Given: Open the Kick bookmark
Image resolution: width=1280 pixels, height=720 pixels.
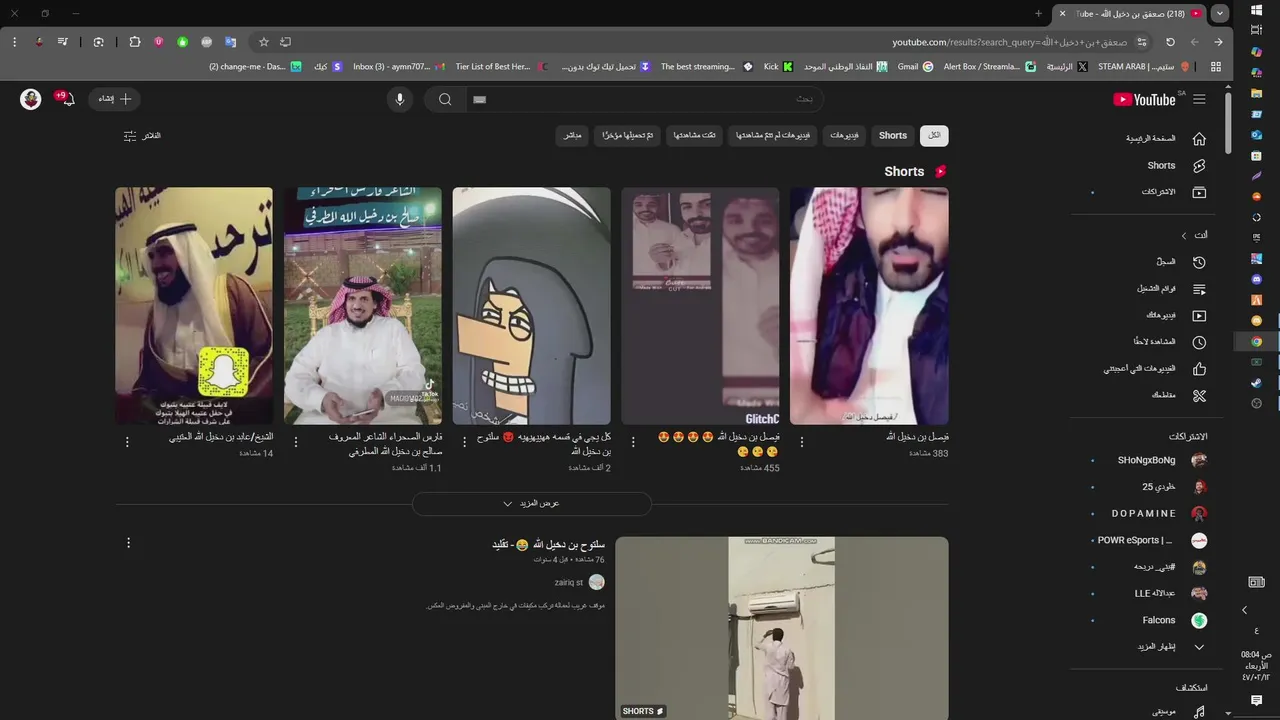Looking at the screenshot, I should (x=778, y=67).
